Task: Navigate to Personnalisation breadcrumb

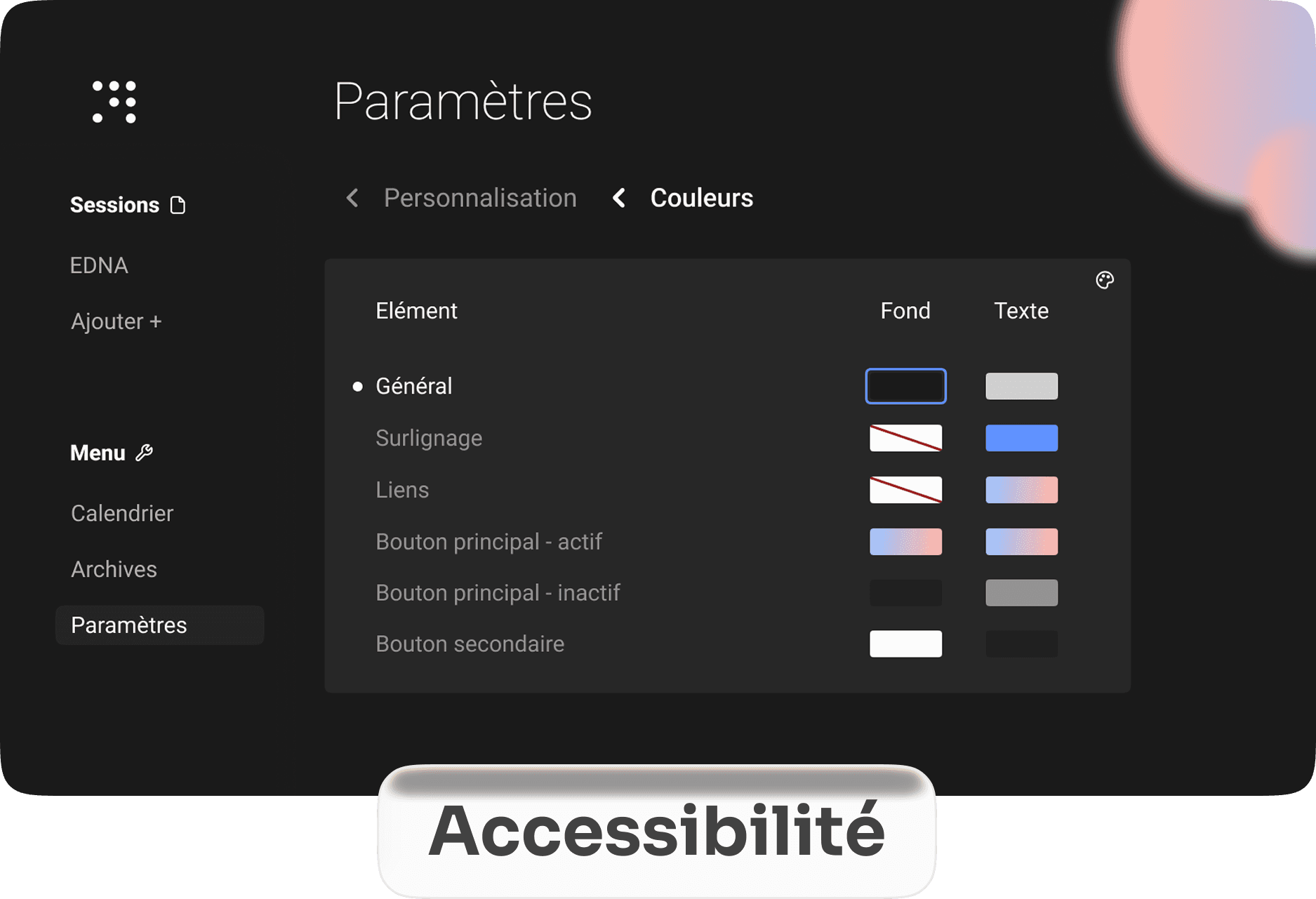Action: [x=480, y=198]
